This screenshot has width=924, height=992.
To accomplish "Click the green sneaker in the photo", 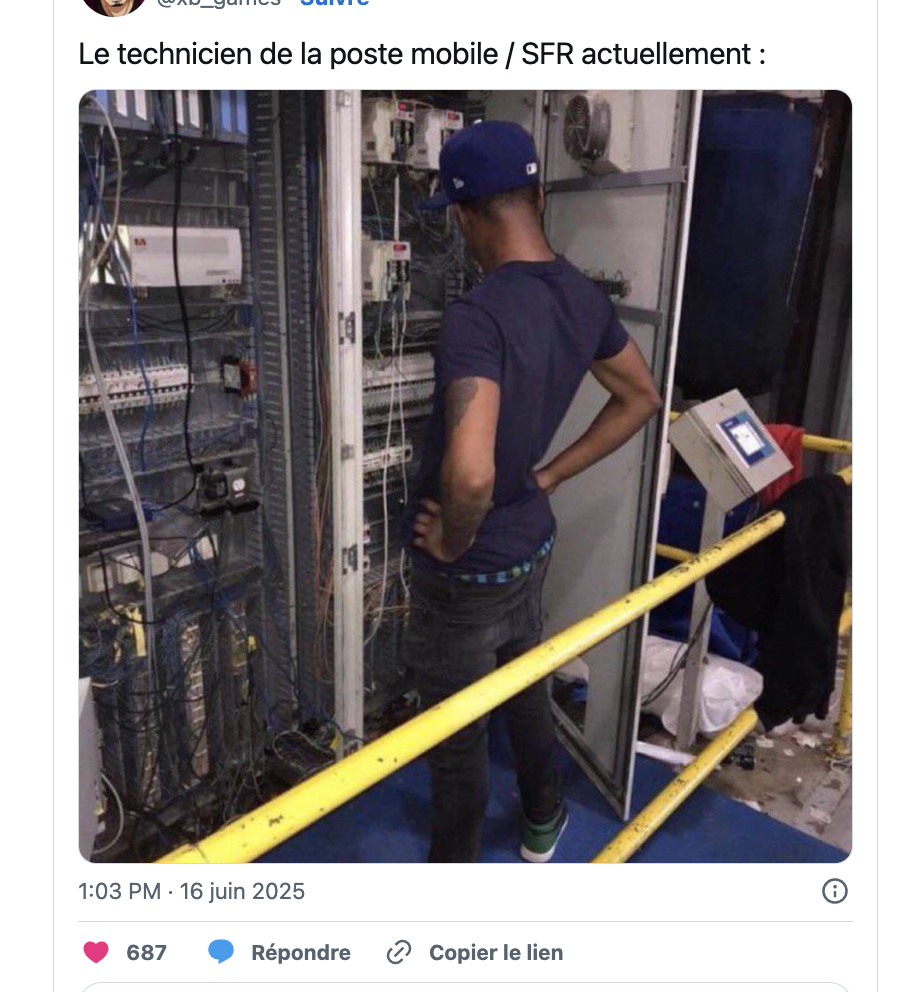I will [x=543, y=836].
